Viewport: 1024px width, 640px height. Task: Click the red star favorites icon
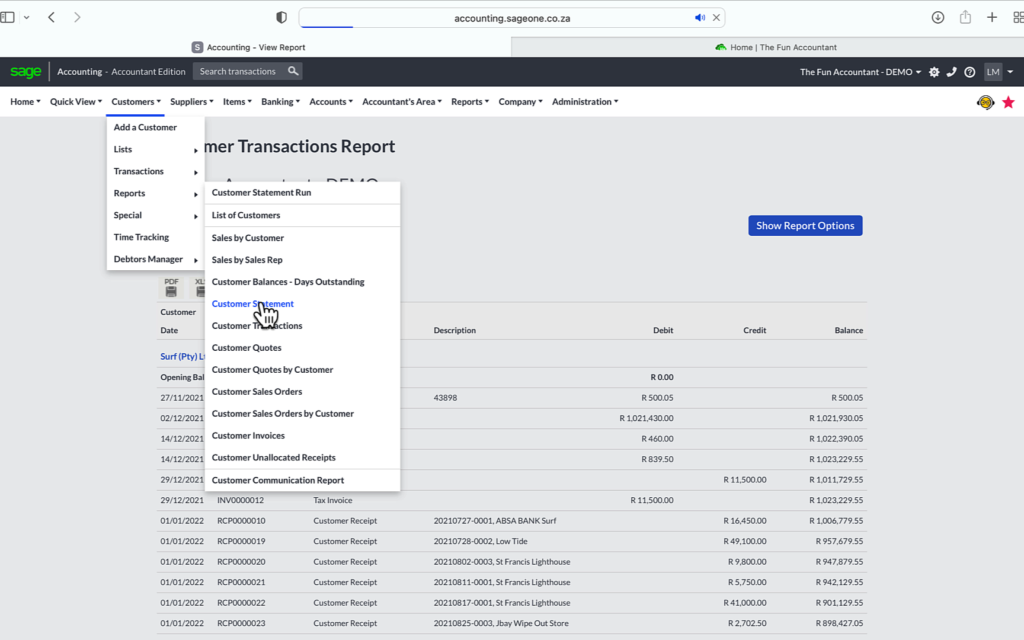(1008, 101)
